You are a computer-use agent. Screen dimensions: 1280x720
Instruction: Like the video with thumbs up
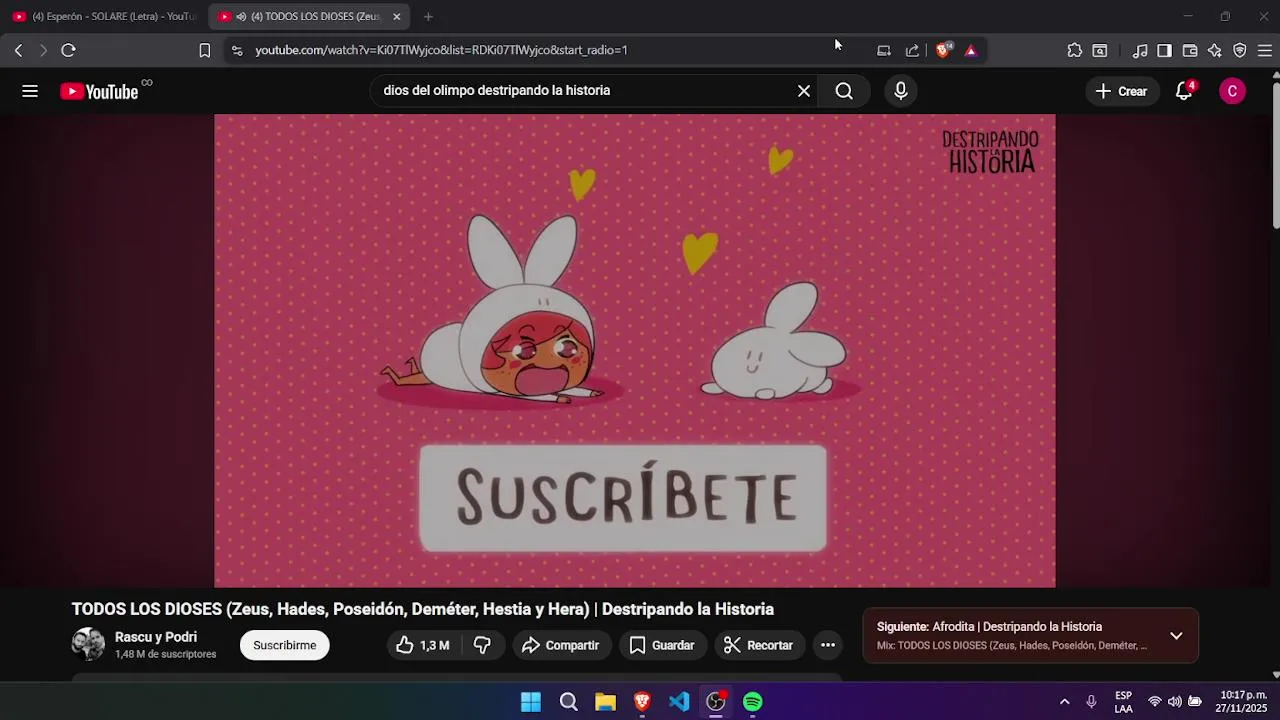(x=422, y=645)
